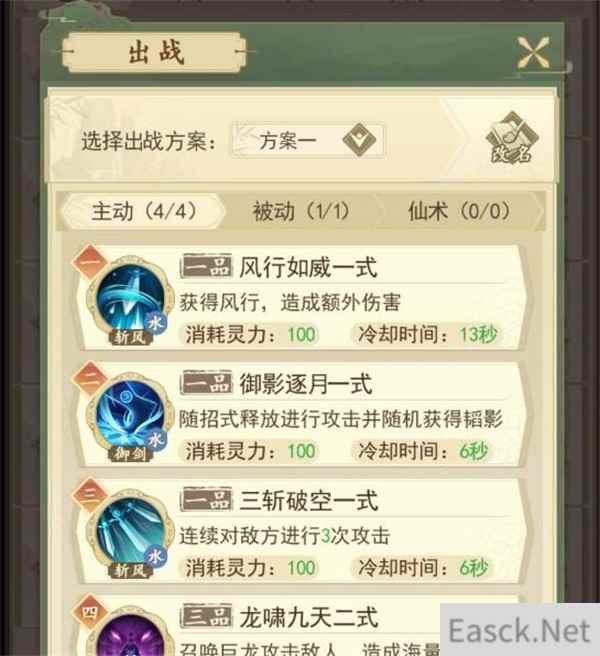The width and height of the screenshot is (600, 656).
Task: Click the 改名 rename icon
Action: [x=512, y=137]
